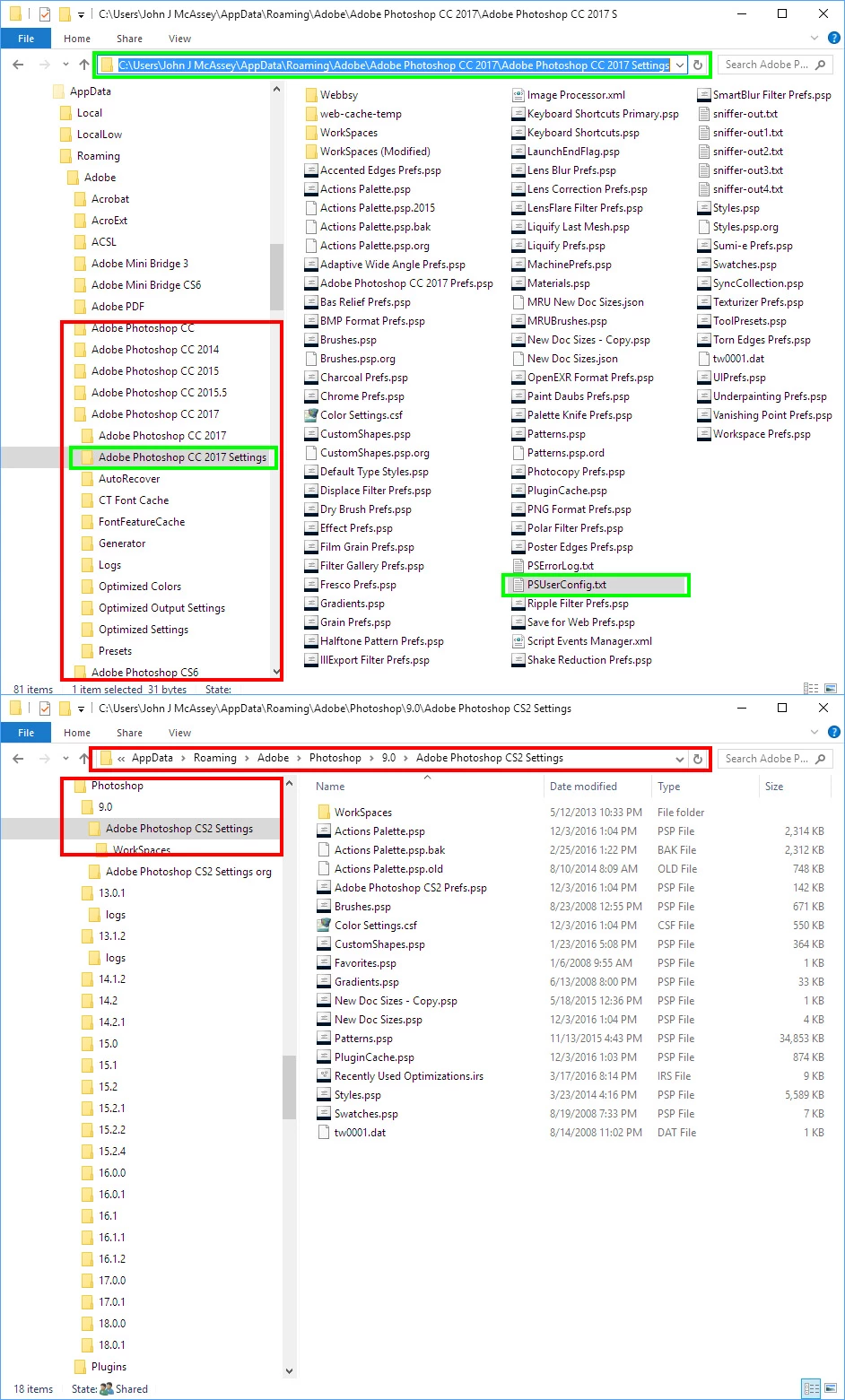This screenshot has height=1400, width=845.
Task: Select PSUserConfig.txt file
Action: (x=567, y=585)
